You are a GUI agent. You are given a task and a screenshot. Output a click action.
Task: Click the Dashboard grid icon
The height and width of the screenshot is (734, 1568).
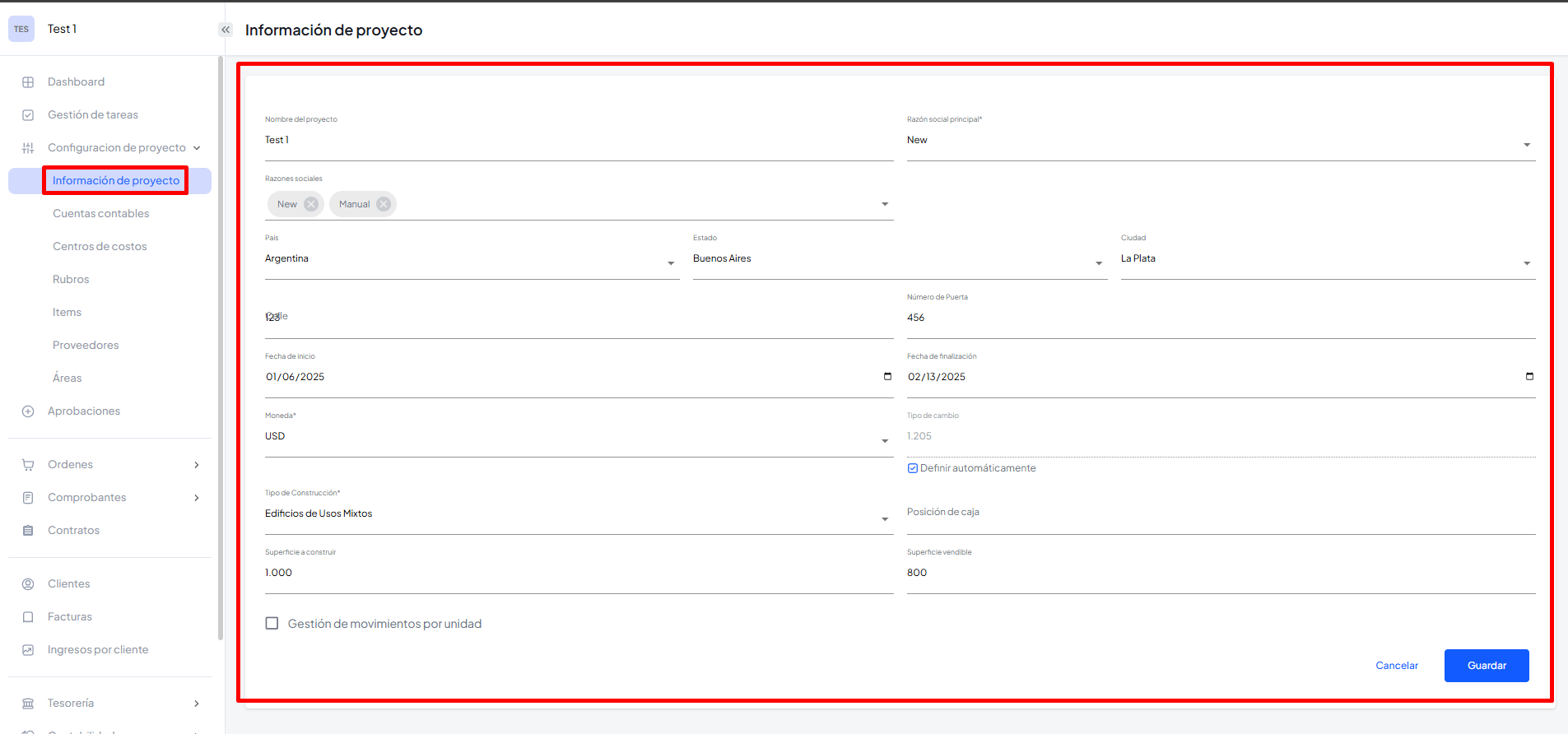coord(28,82)
